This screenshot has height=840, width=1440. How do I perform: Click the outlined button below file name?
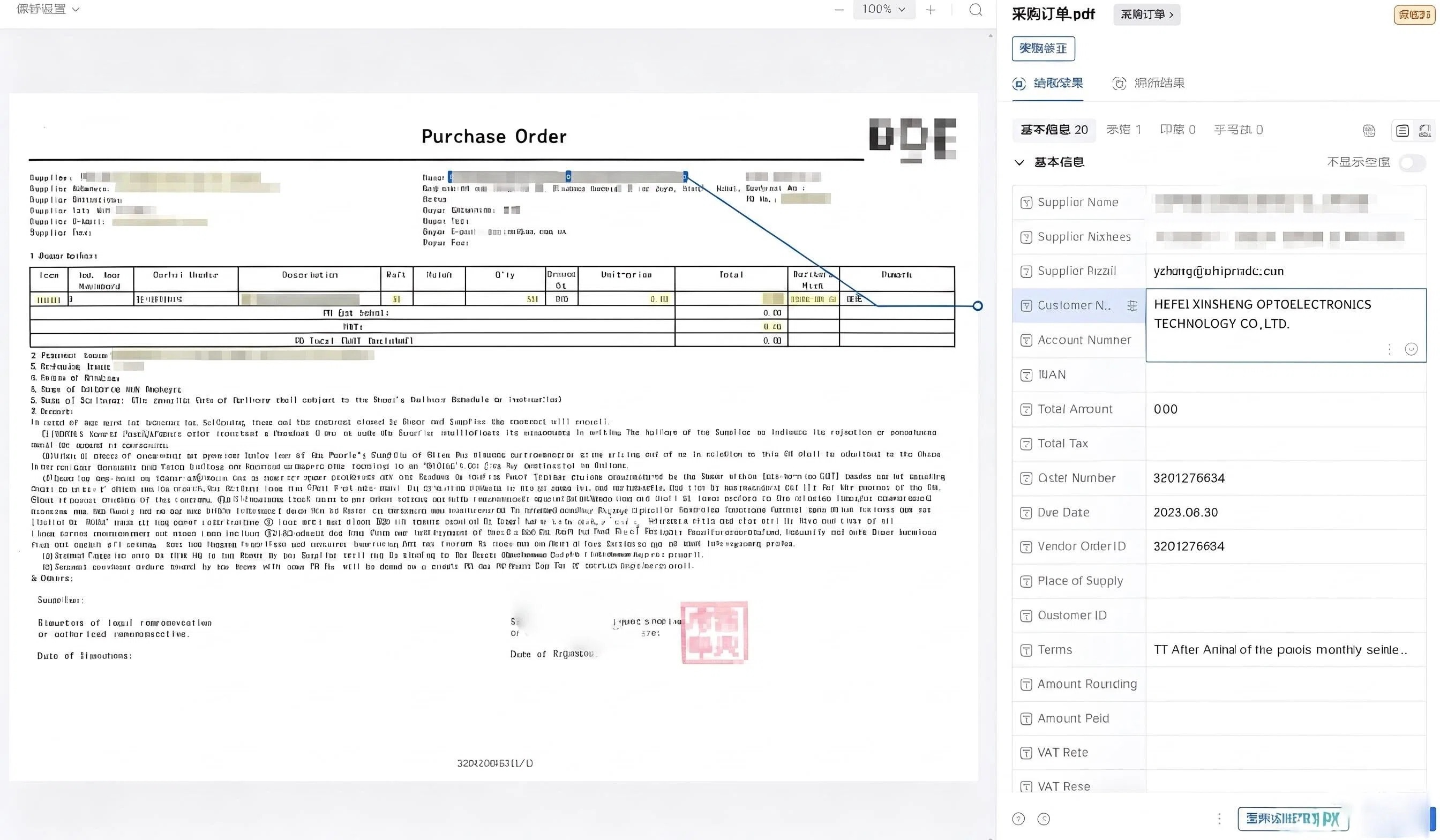point(1043,49)
